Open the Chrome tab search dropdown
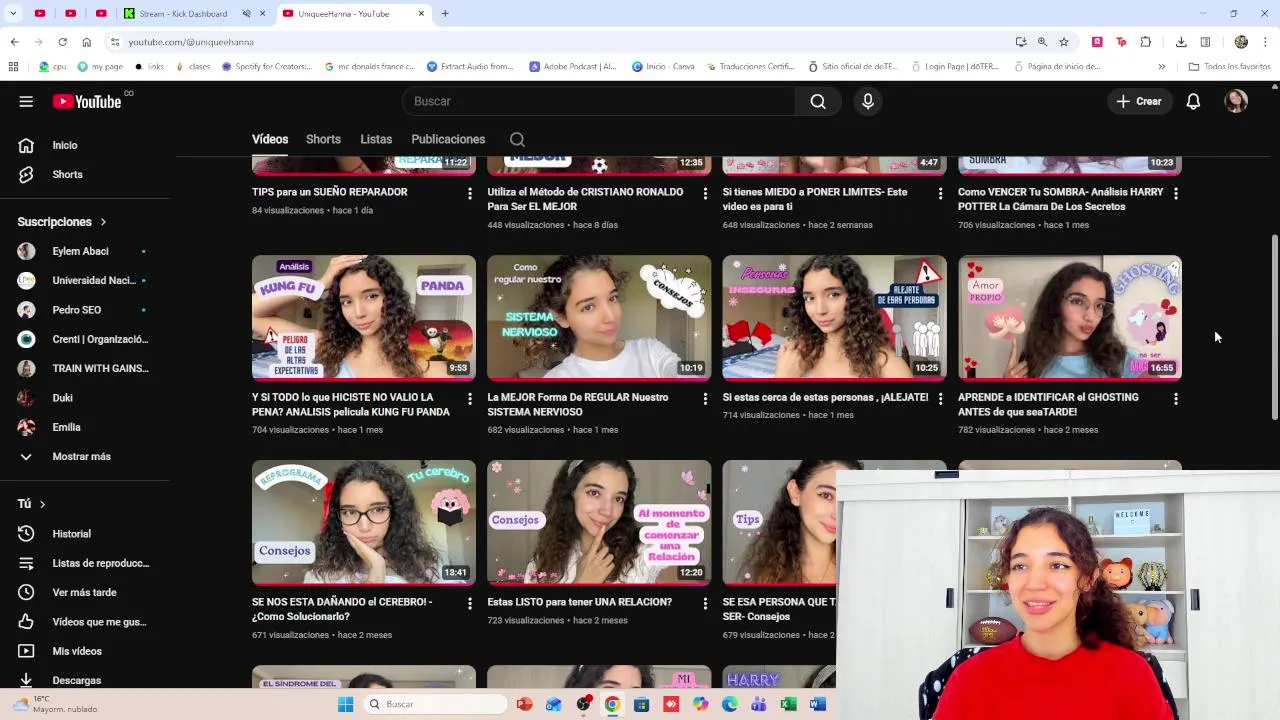This screenshot has width=1280, height=720. point(13,14)
